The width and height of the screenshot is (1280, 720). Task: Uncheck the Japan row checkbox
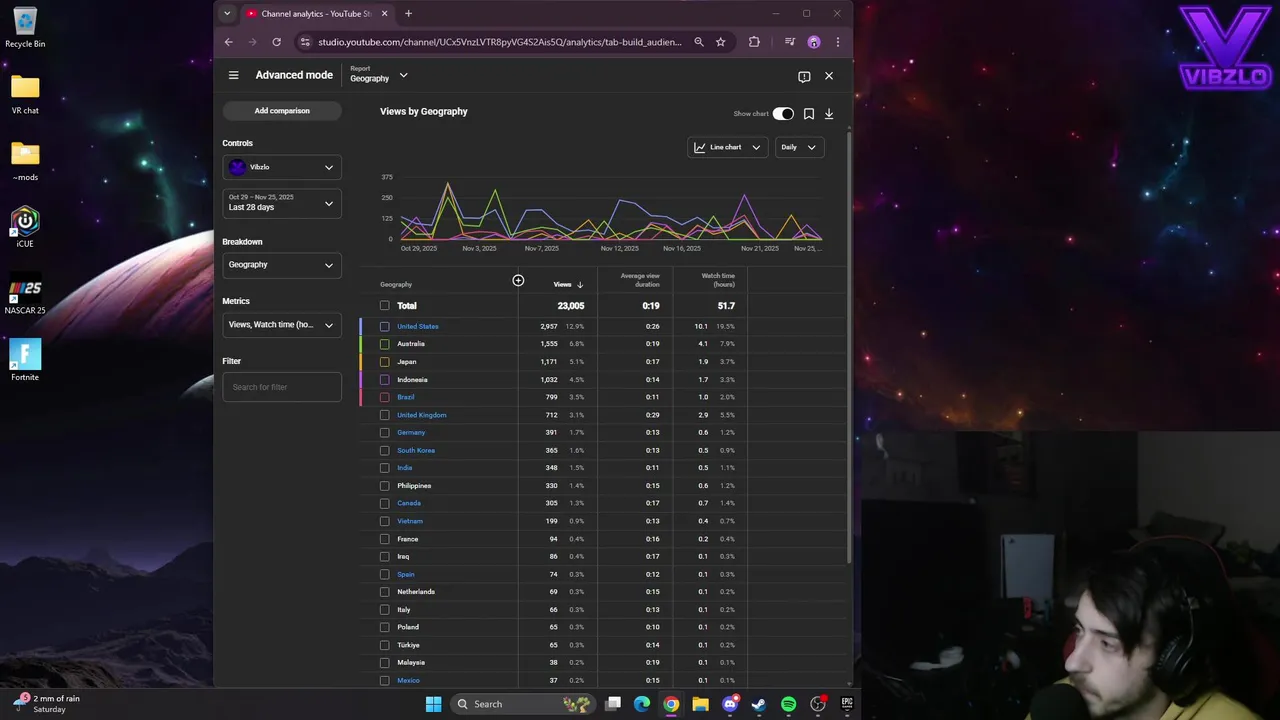tap(385, 362)
